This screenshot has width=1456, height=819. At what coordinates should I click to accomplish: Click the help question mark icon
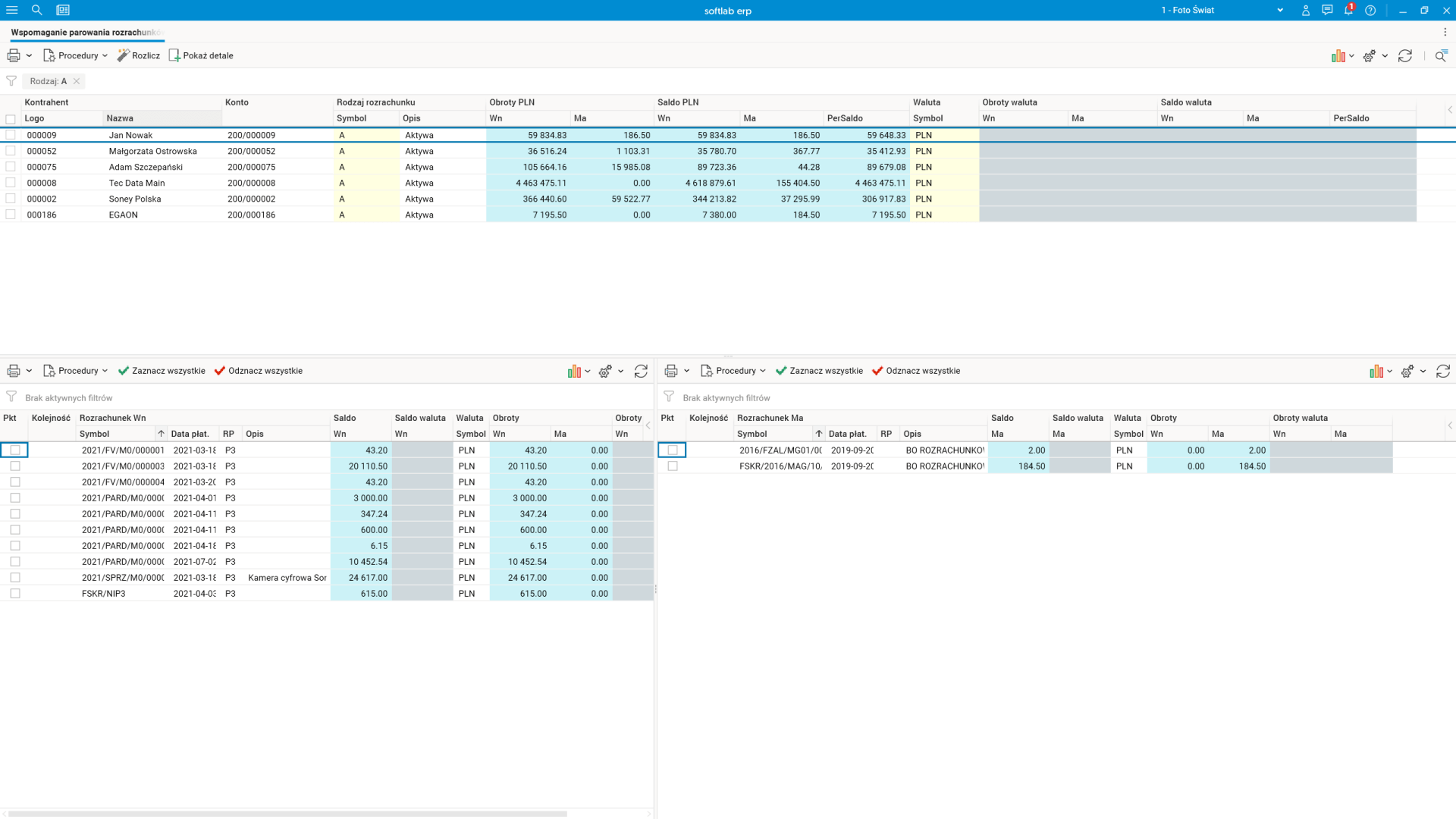tap(1370, 10)
